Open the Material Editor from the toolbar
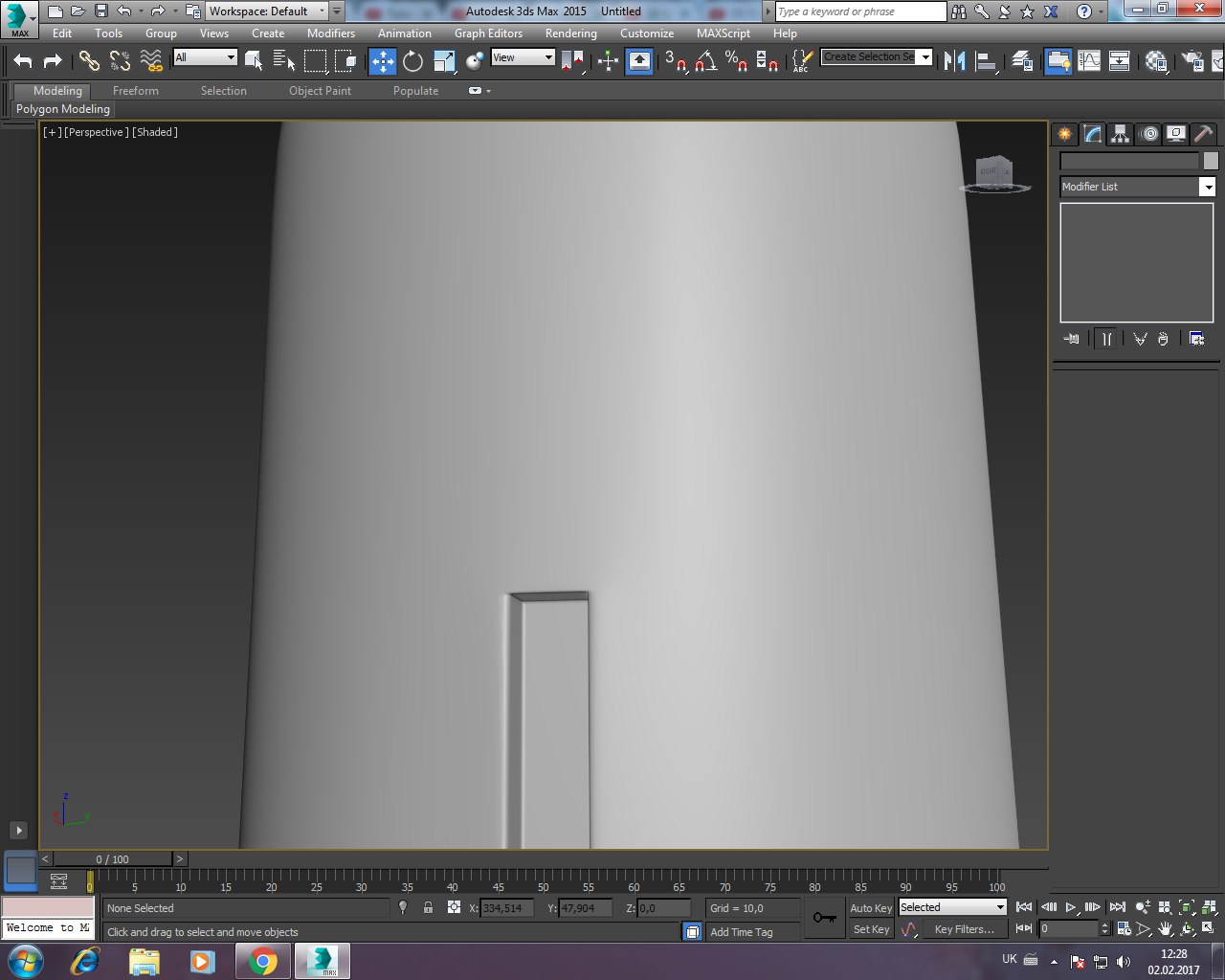The width and height of the screenshot is (1225, 980). click(1156, 61)
